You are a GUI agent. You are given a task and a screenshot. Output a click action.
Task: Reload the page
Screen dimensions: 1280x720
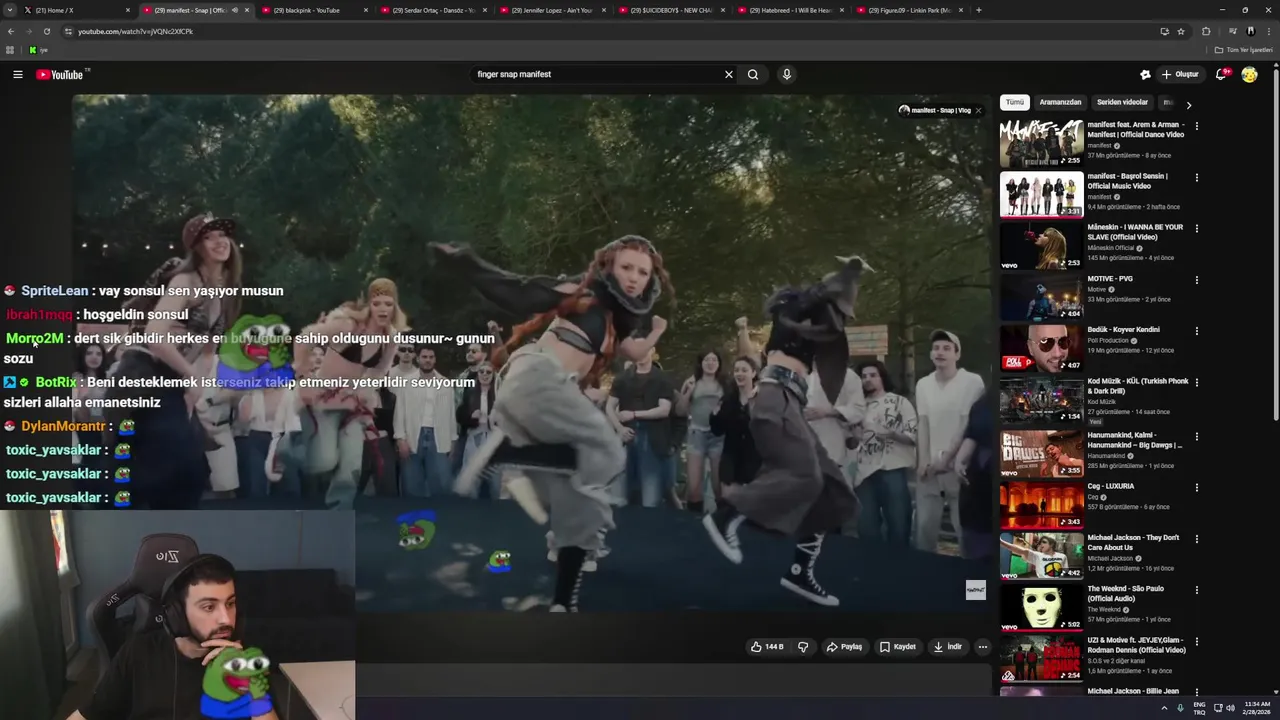(45, 31)
